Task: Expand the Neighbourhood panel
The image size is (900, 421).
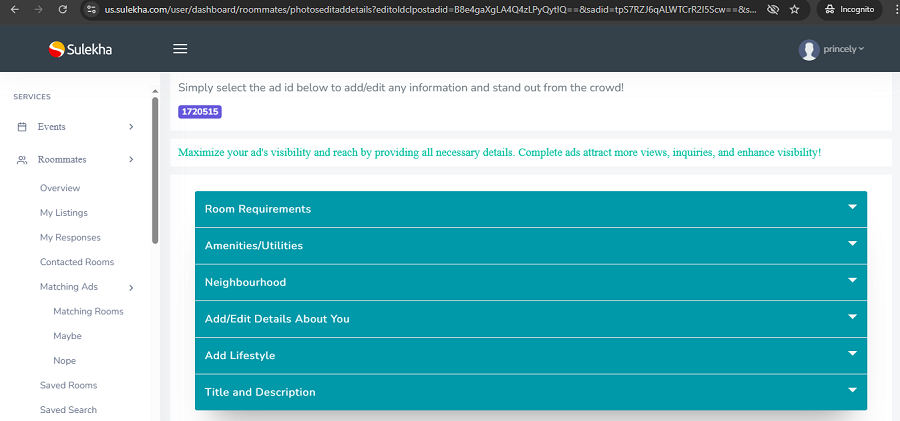Action: click(x=531, y=283)
